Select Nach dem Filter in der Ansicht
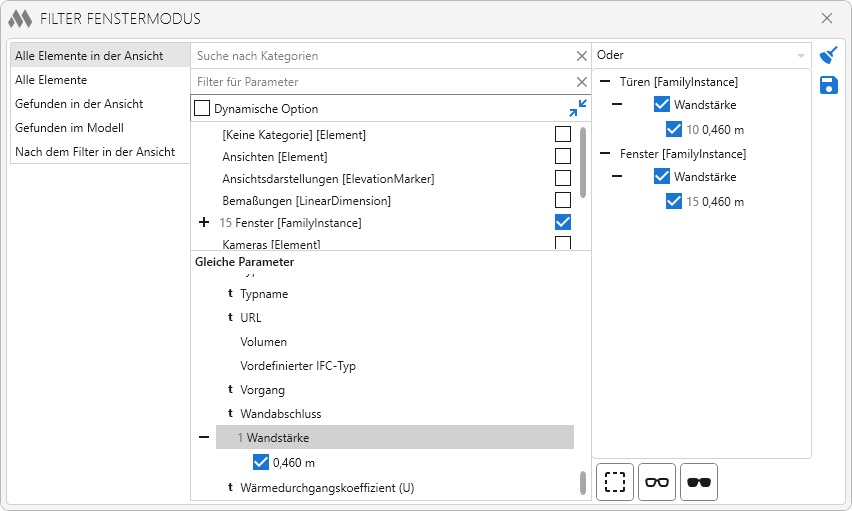 point(95,152)
